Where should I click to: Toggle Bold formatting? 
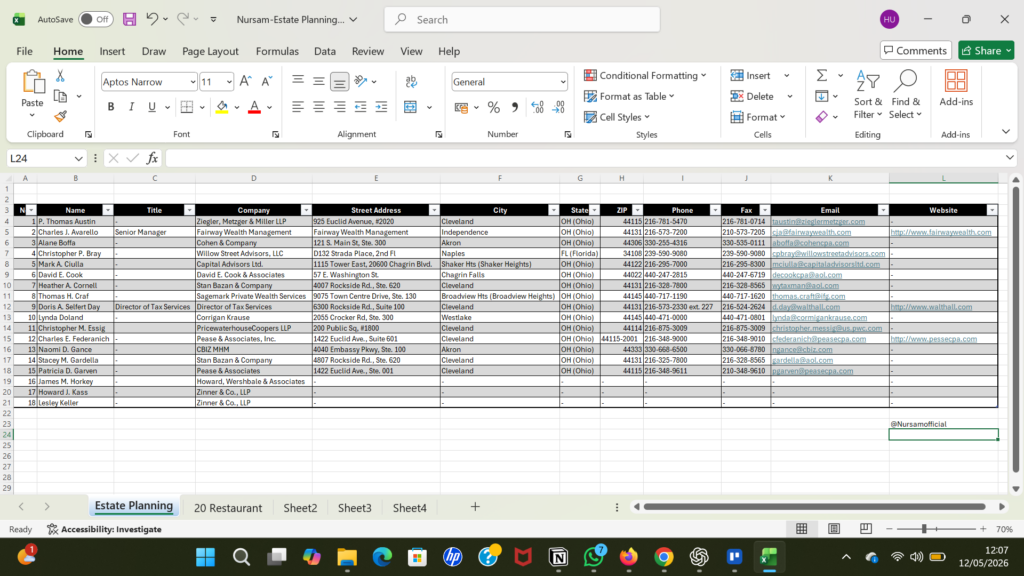(x=110, y=107)
